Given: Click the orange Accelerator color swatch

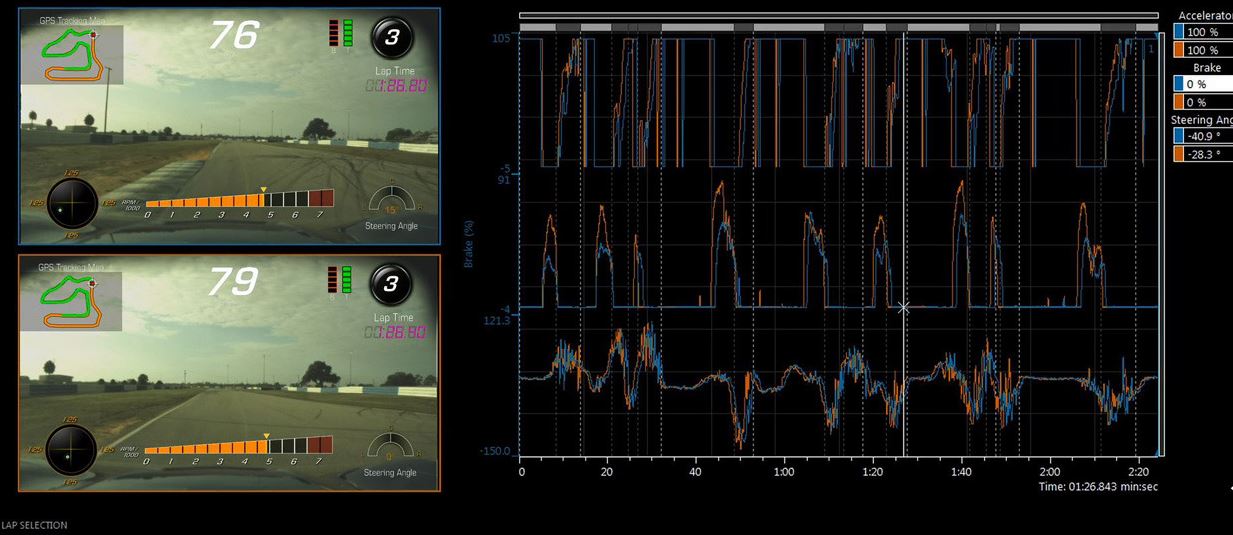Looking at the screenshot, I should pyautogui.click(x=1177, y=50).
